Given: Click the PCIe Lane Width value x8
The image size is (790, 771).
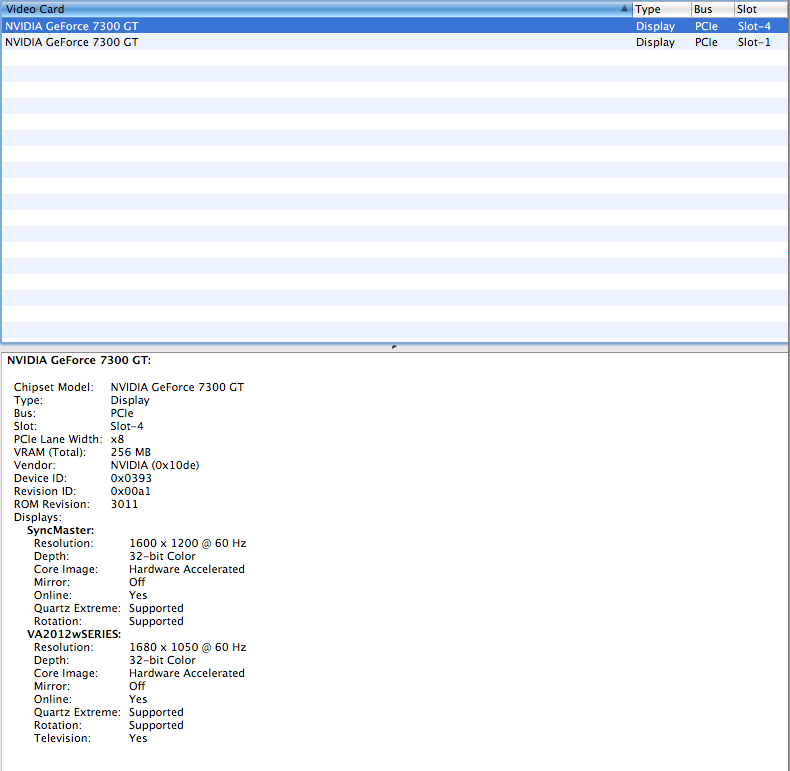Looking at the screenshot, I should point(117,439).
